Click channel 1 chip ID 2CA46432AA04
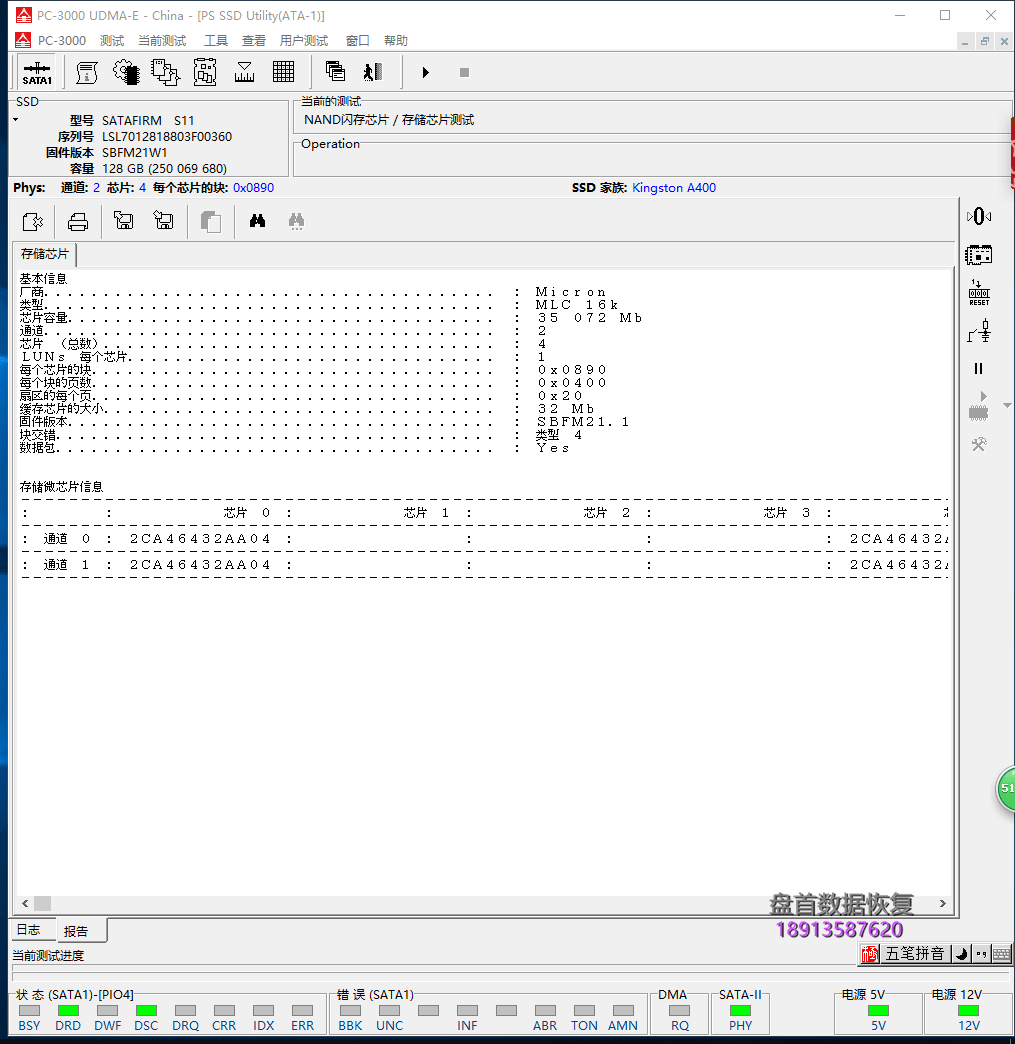 [200, 565]
